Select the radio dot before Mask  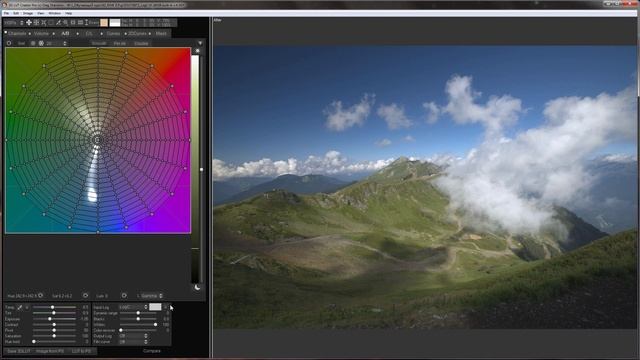pos(150,33)
